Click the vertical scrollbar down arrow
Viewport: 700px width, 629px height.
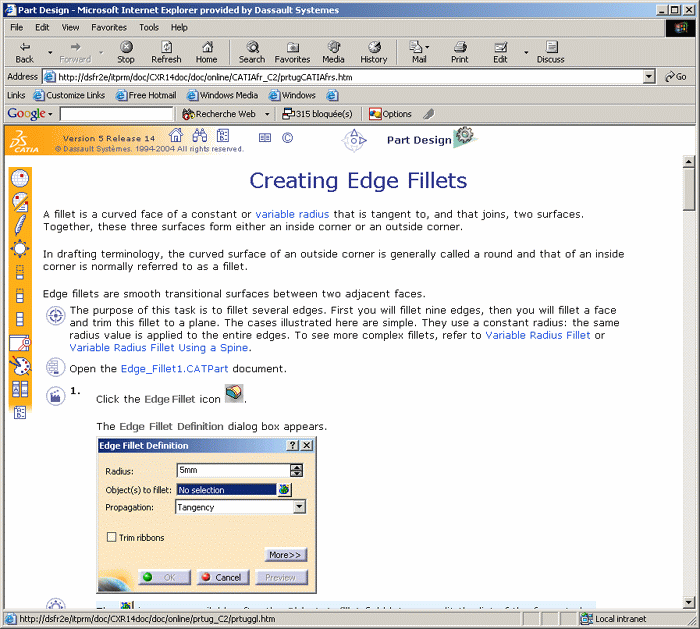point(688,602)
